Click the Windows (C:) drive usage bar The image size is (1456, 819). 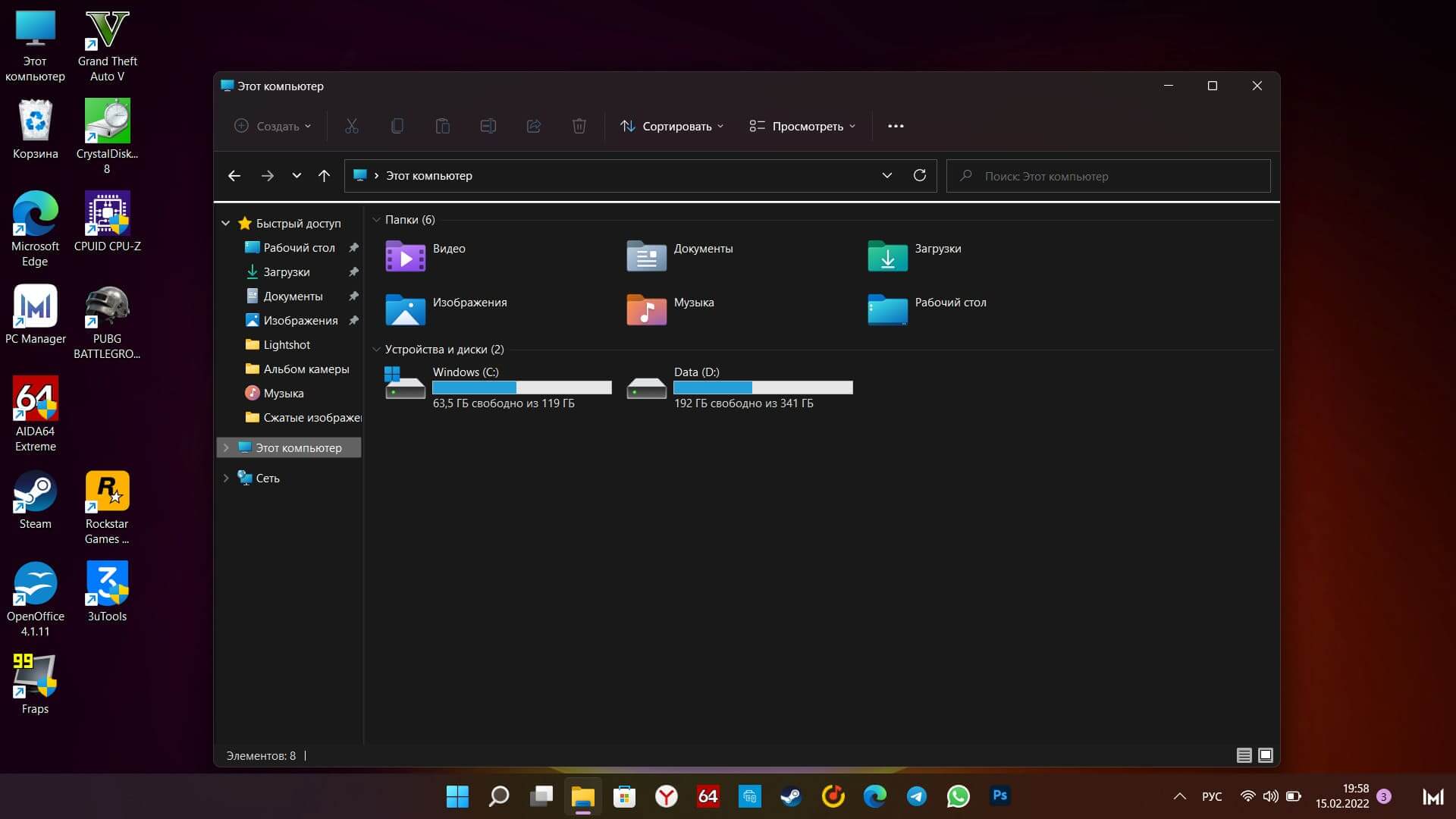pyautogui.click(x=522, y=388)
